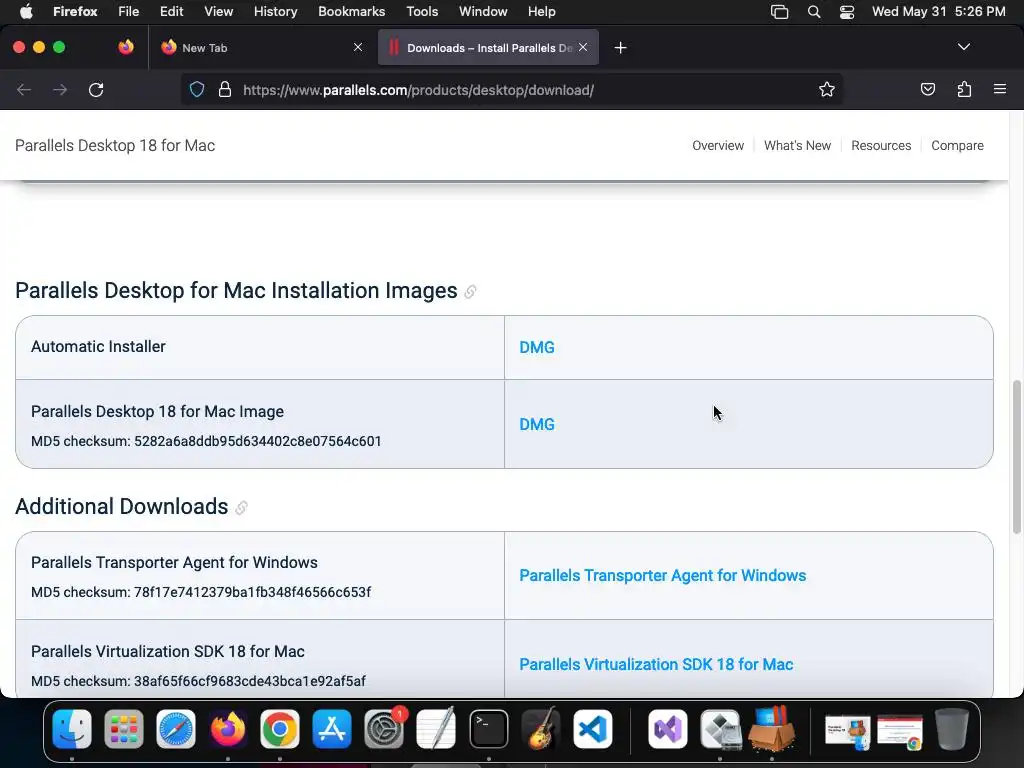Go to the Overview section
Viewport: 1024px width, 768px height.
718,146
